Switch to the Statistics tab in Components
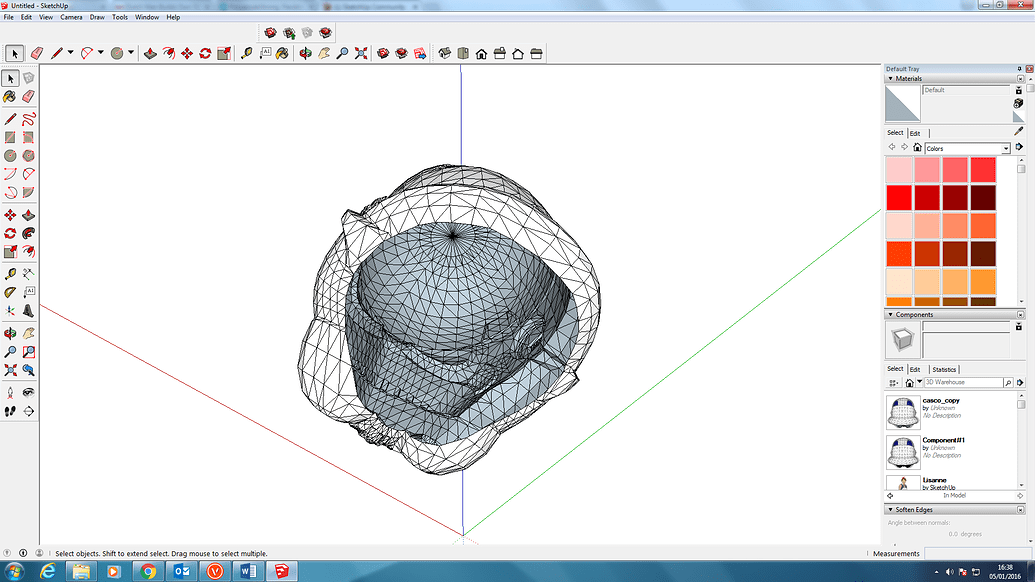The height and width of the screenshot is (582, 1035). coord(944,369)
